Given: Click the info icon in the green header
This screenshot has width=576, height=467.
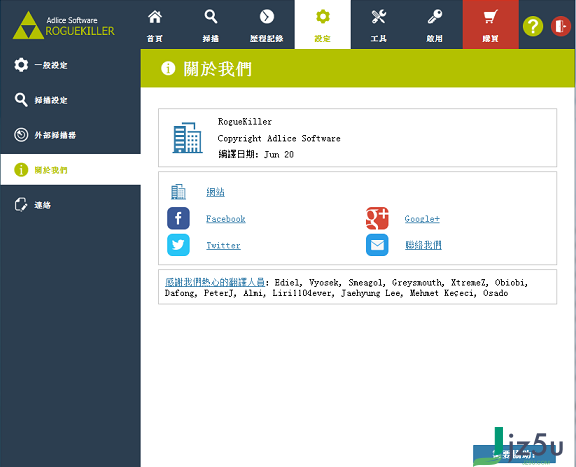Looking at the screenshot, I should click(168, 68).
